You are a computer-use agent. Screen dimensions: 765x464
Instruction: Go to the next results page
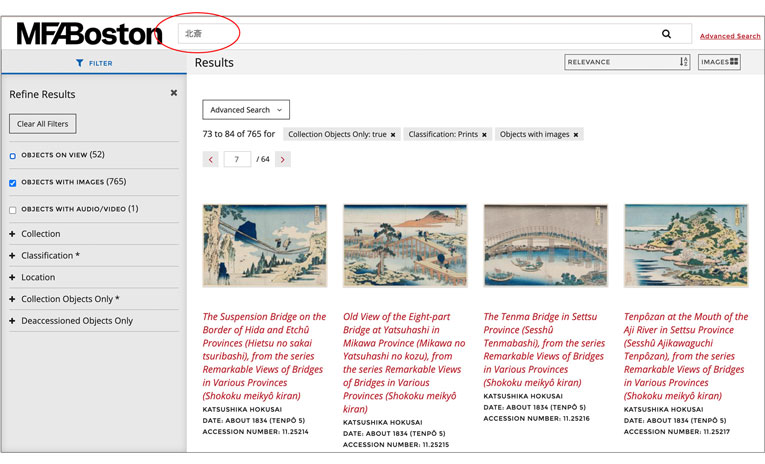click(x=282, y=159)
